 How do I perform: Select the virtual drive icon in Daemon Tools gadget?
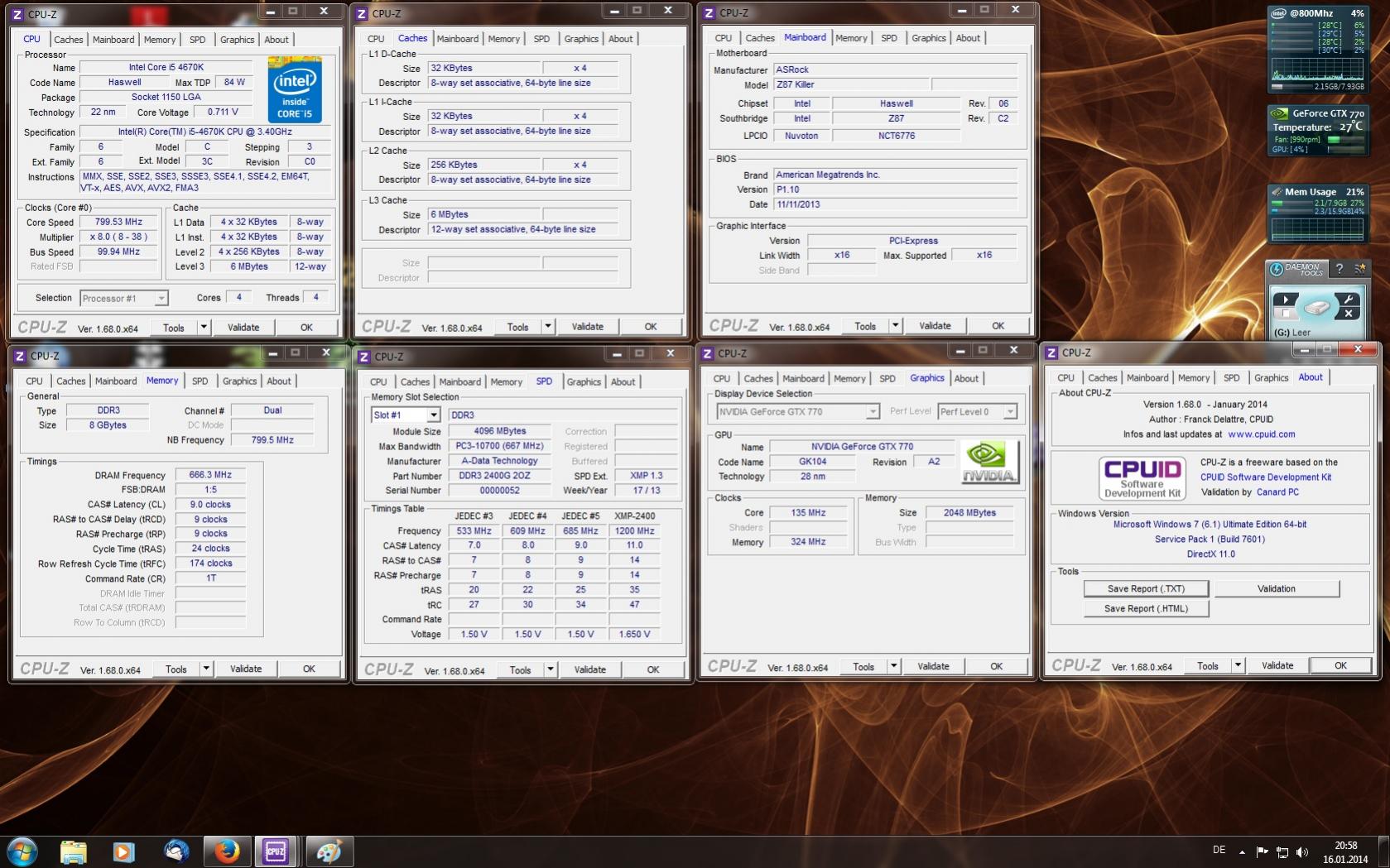click(1316, 308)
